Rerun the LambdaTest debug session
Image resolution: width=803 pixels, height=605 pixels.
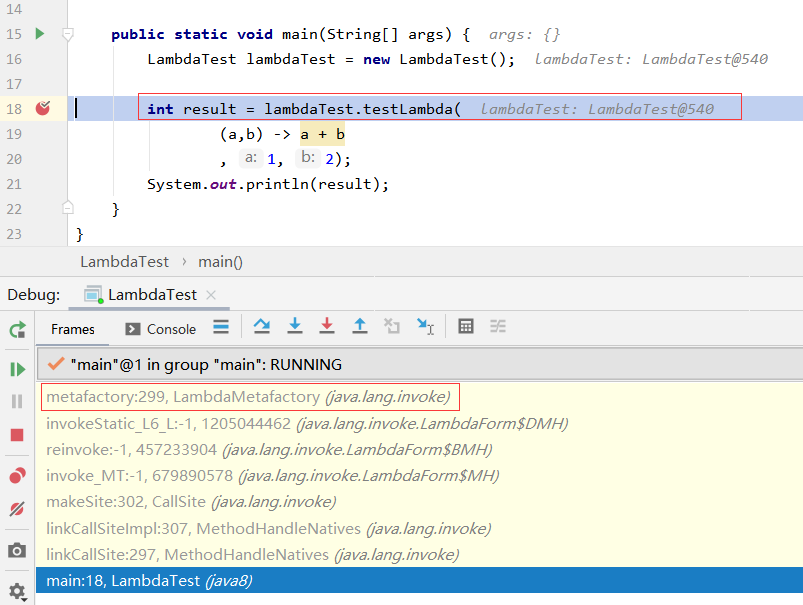point(16,330)
